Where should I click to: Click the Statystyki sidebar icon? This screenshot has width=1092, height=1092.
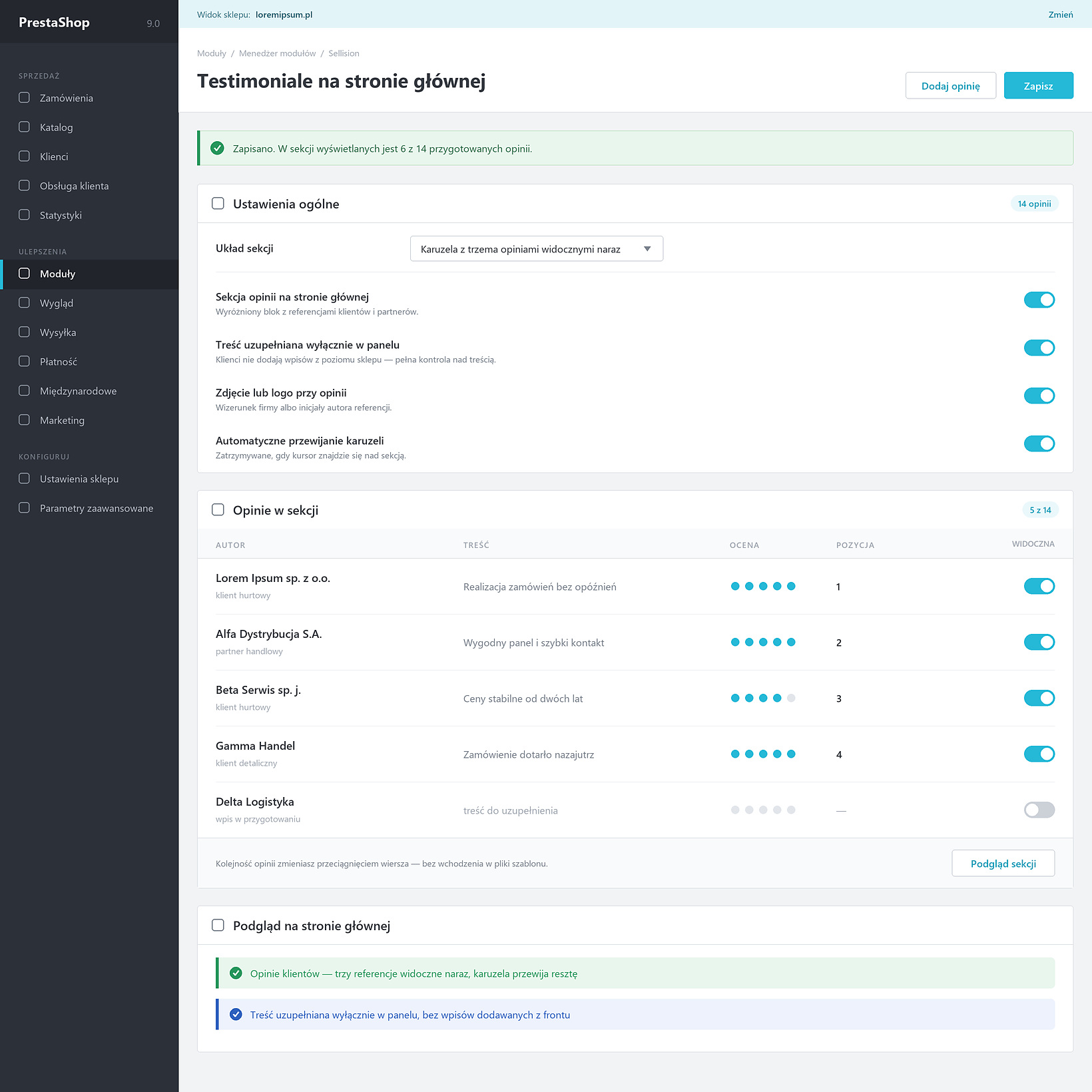tap(24, 215)
